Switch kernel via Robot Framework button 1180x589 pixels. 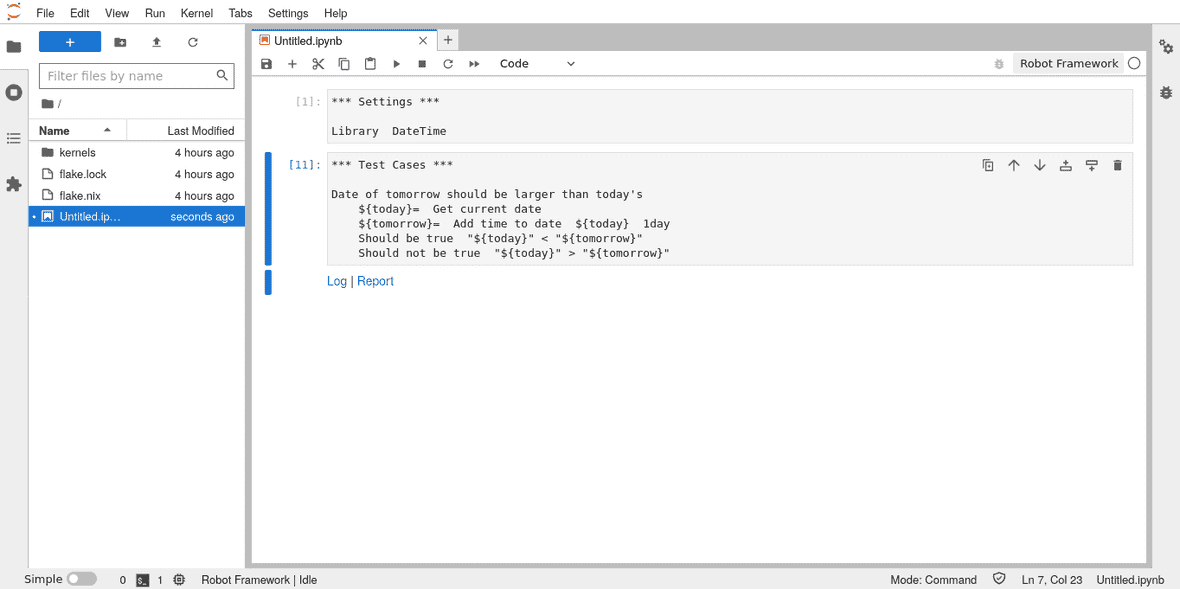(x=1068, y=64)
